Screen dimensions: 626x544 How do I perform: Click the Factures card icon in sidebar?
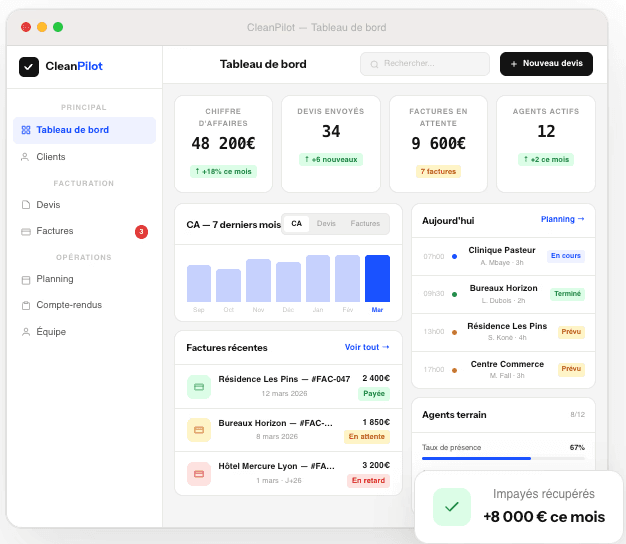(26, 231)
